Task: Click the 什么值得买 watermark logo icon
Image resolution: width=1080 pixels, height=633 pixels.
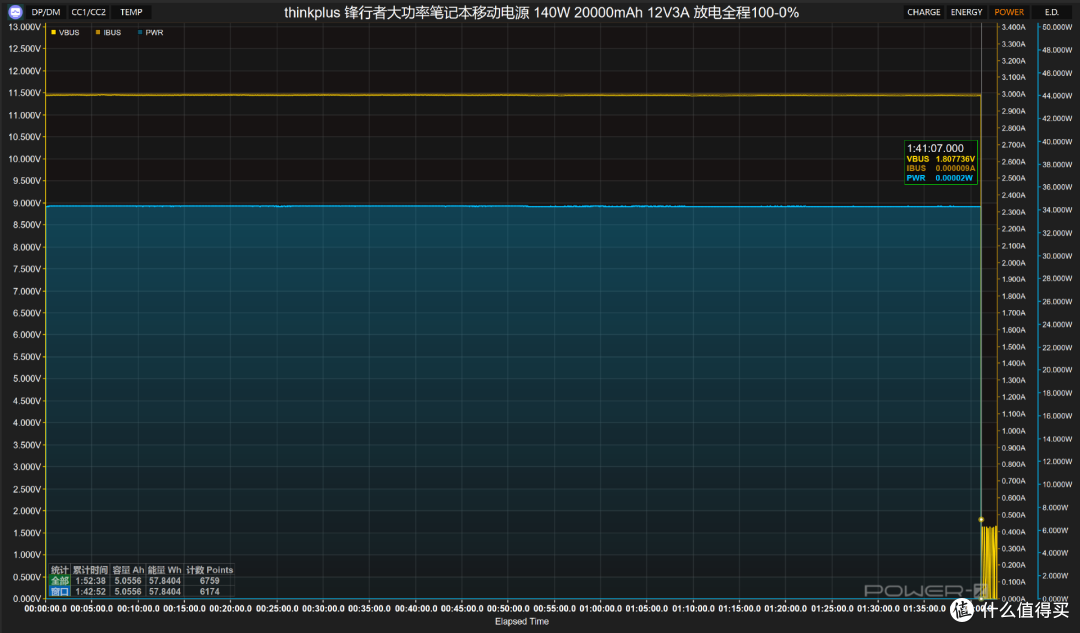Action: pyautogui.click(x=960, y=610)
